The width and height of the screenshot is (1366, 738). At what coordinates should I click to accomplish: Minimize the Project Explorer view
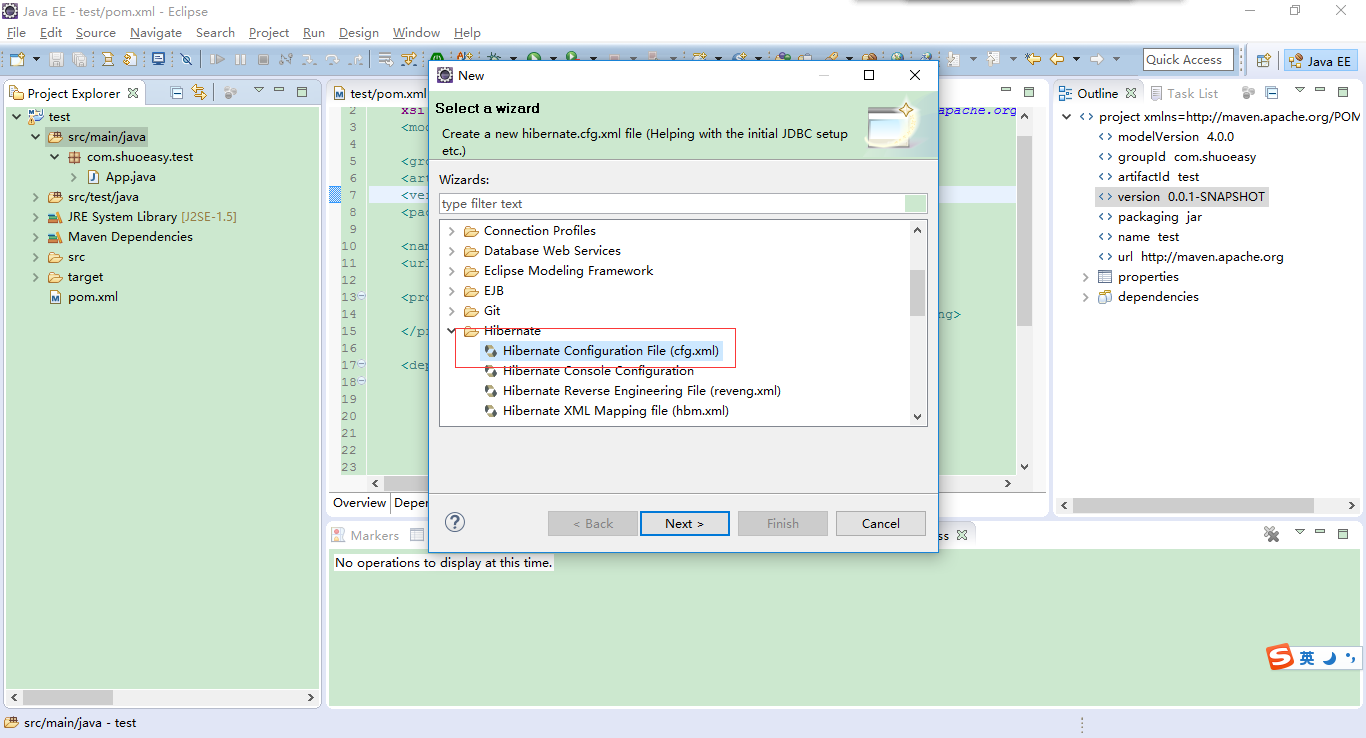click(281, 92)
